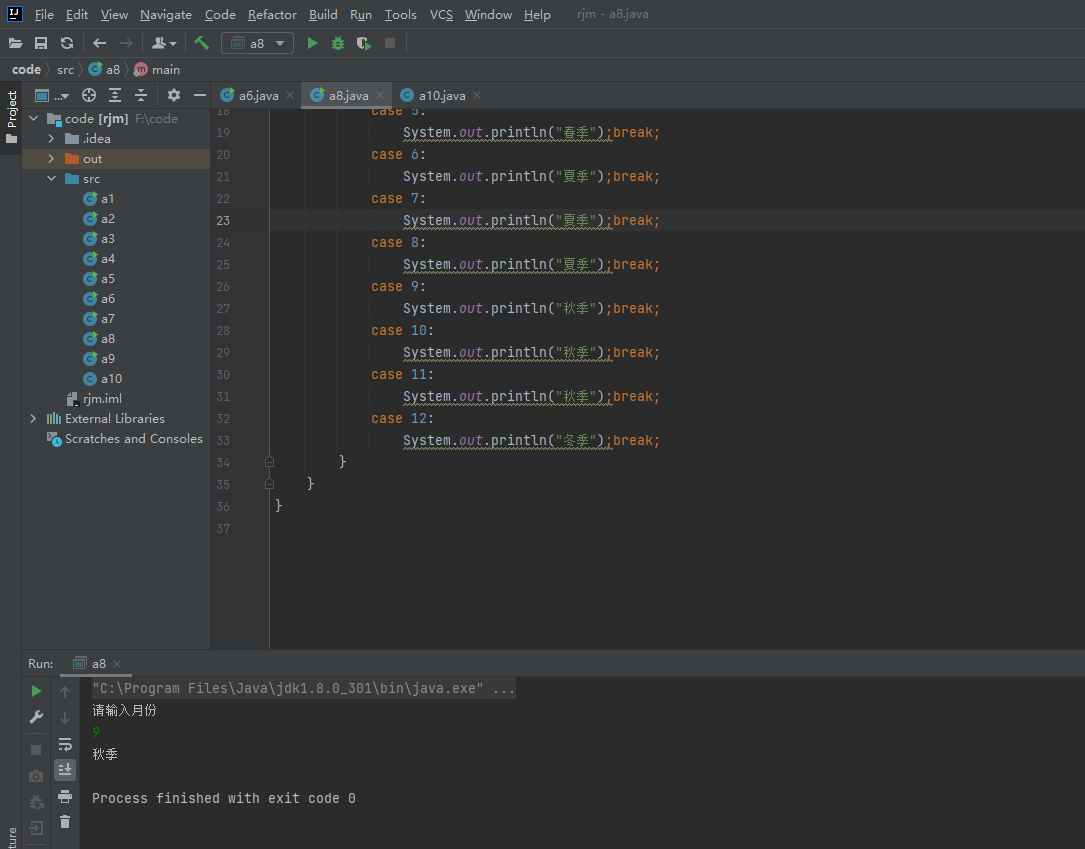1085x849 pixels.
Task: Open class a5 in the project tree
Action: pyautogui.click(x=107, y=279)
